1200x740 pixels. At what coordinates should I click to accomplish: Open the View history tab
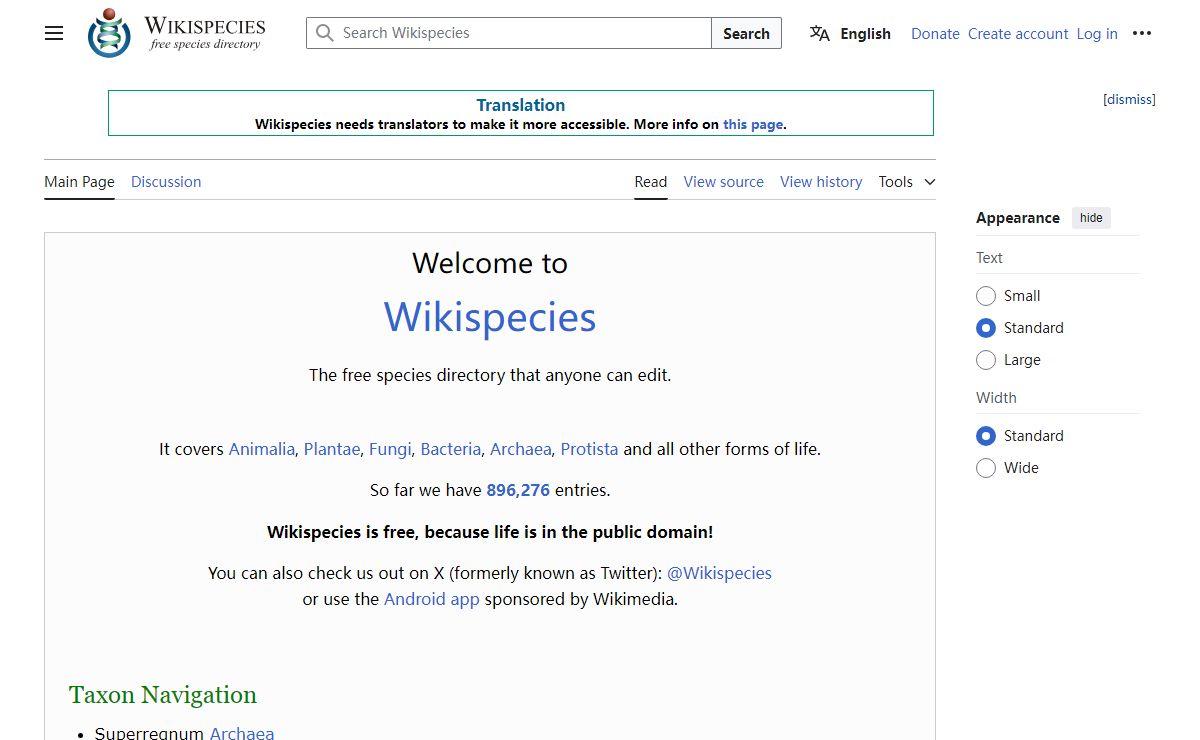[821, 182]
